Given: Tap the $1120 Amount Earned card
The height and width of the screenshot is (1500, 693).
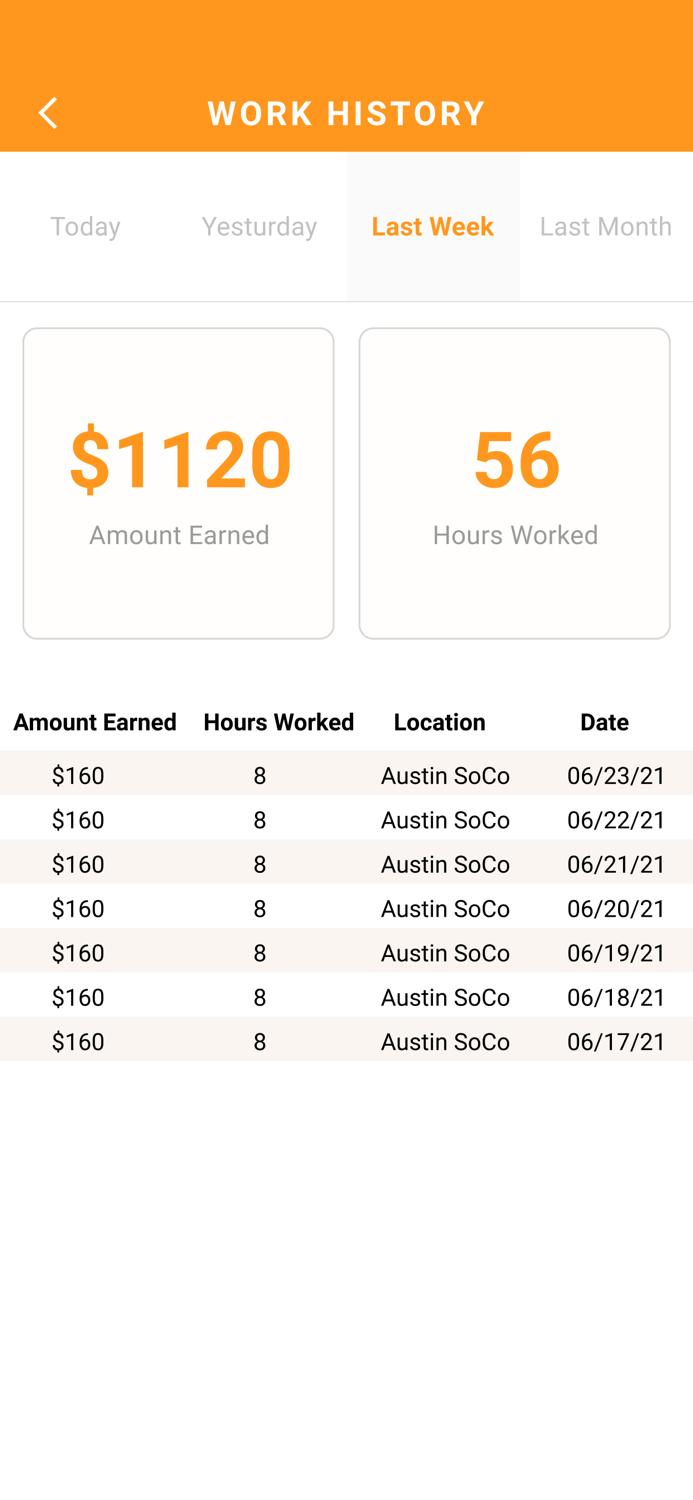Looking at the screenshot, I should [179, 483].
